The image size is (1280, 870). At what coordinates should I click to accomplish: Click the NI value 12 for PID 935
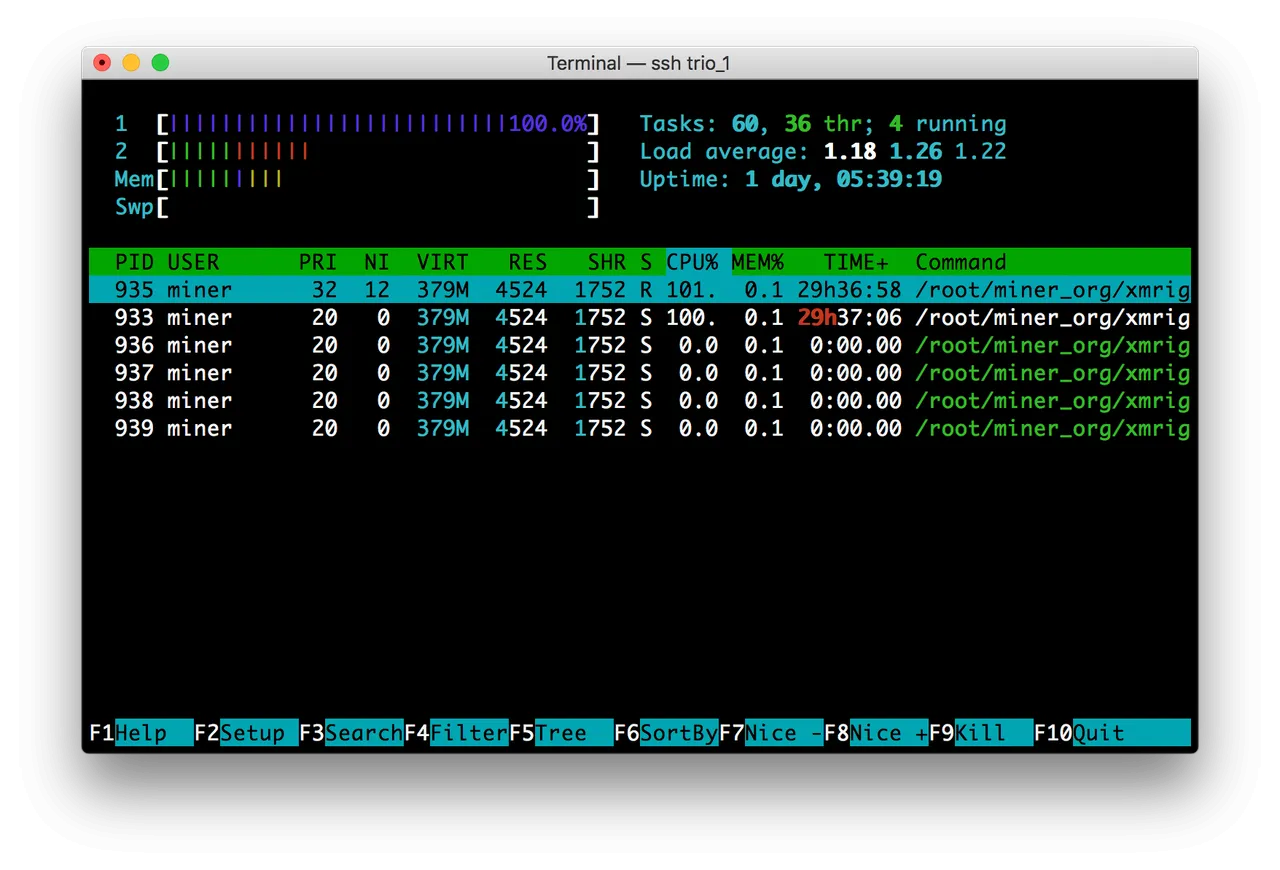coord(377,290)
